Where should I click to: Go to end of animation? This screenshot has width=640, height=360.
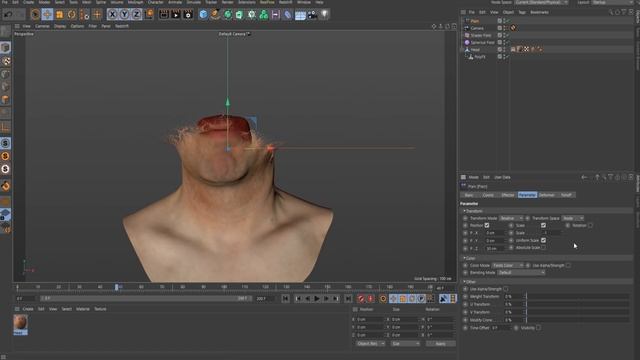click(x=348, y=299)
